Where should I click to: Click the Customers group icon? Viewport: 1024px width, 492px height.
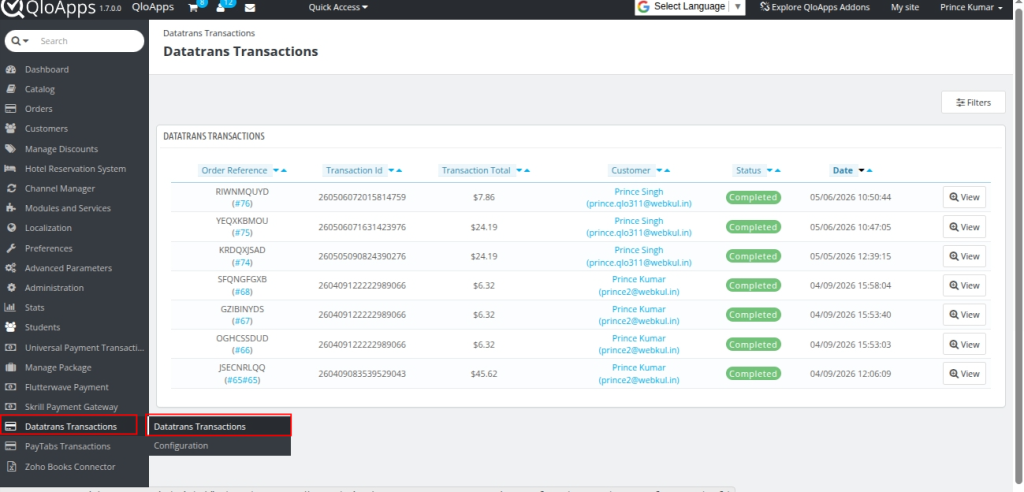pyautogui.click(x=10, y=129)
